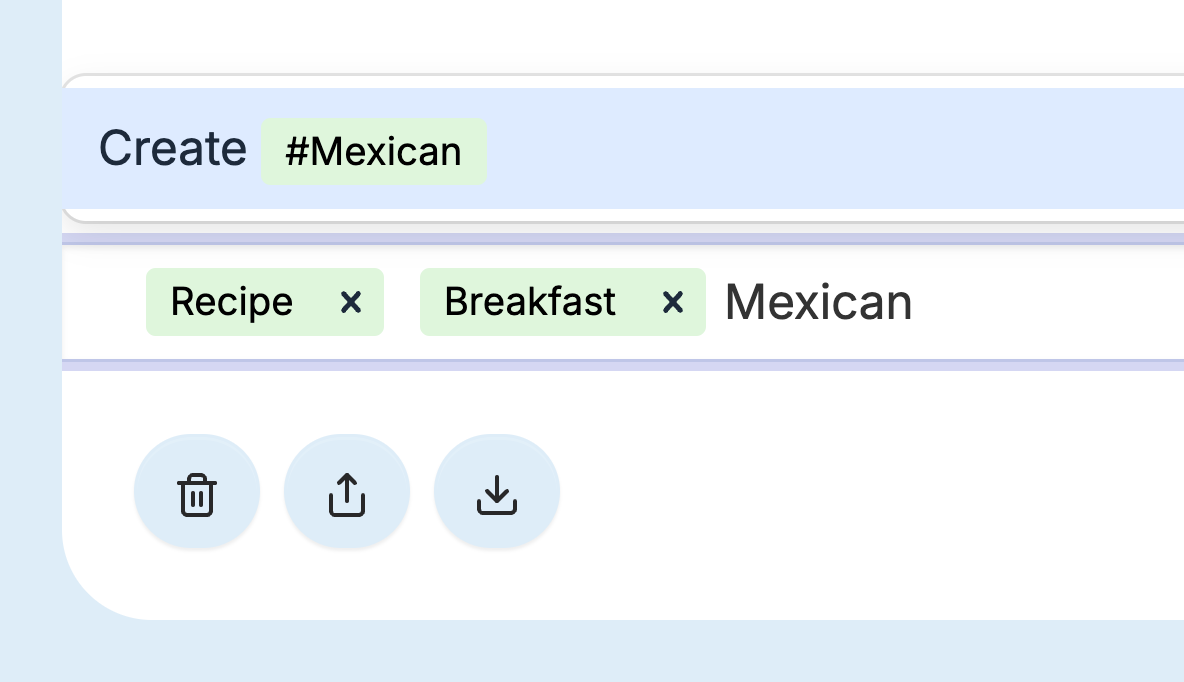
Task: Click the word Mexican in the input
Action: coord(819,302)
